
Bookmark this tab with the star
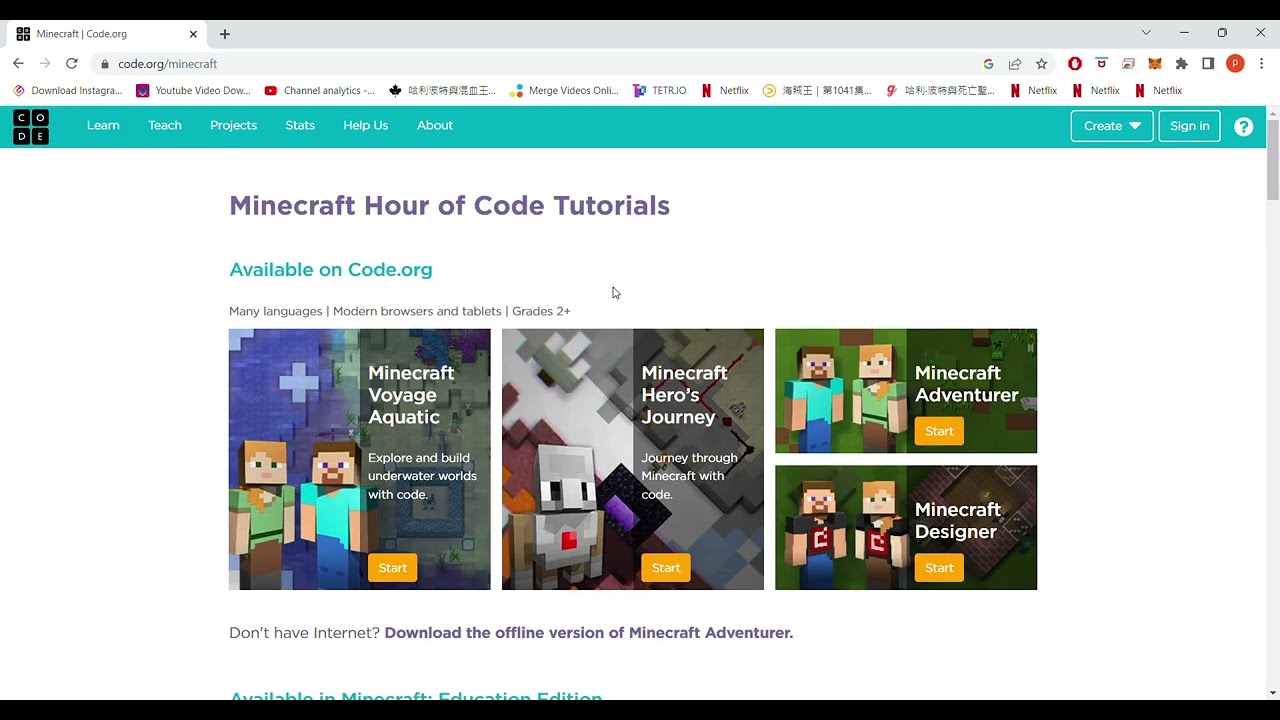point(1041,64)
